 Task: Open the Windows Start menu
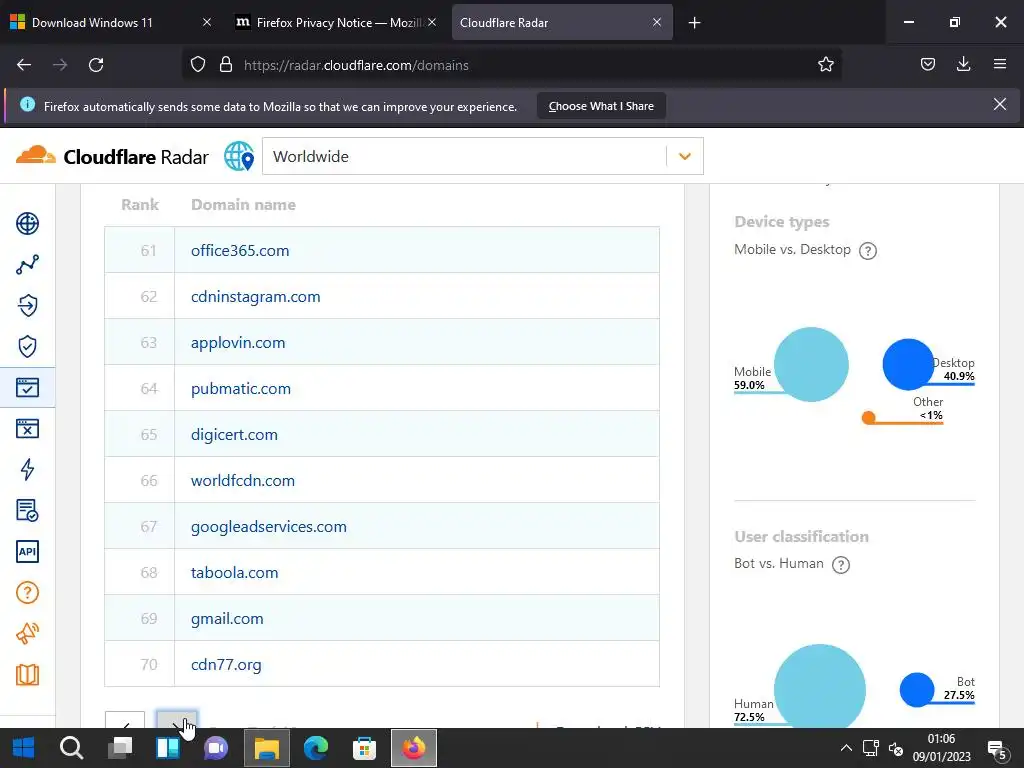coord(24,748)
